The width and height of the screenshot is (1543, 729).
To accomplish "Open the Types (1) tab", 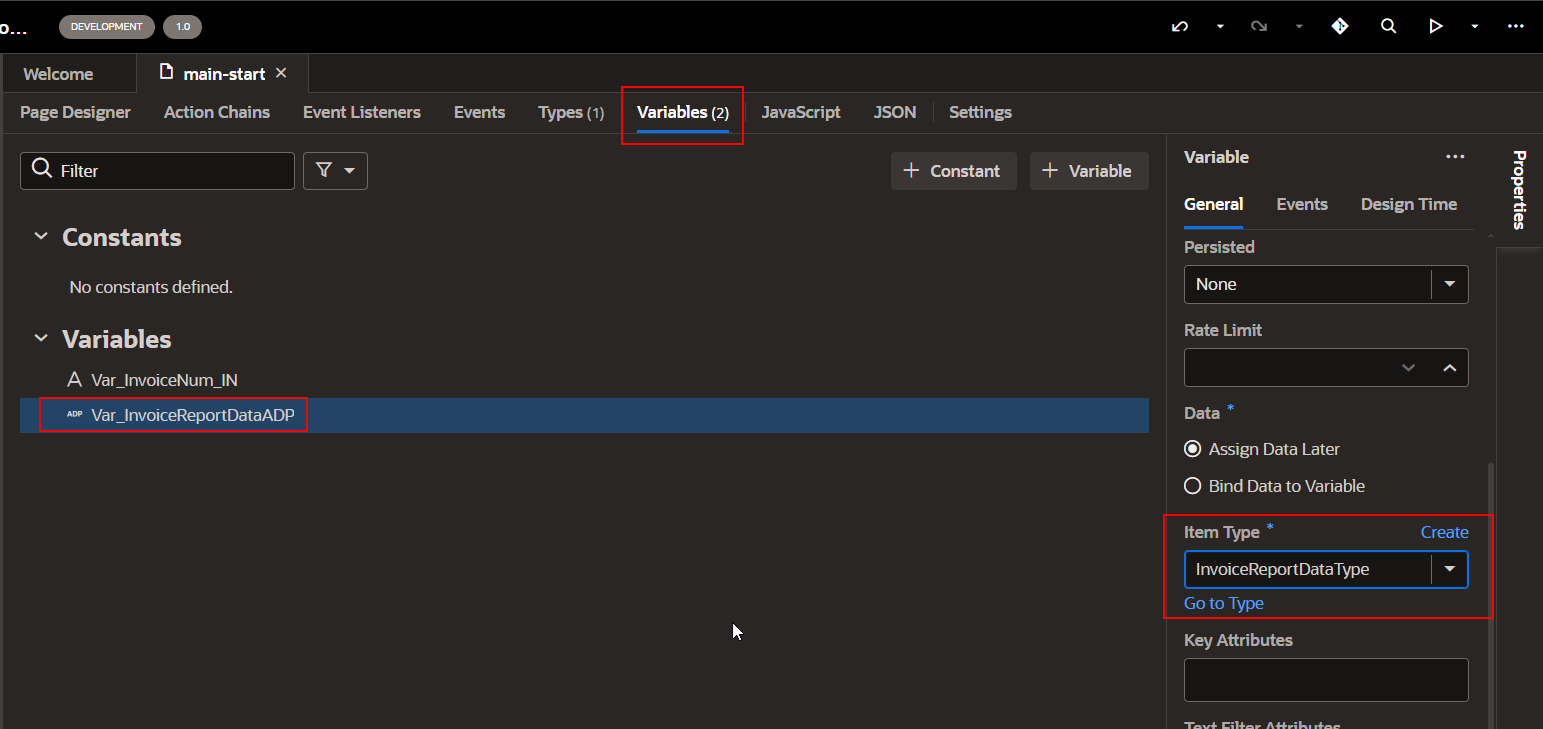I will 571,112.
